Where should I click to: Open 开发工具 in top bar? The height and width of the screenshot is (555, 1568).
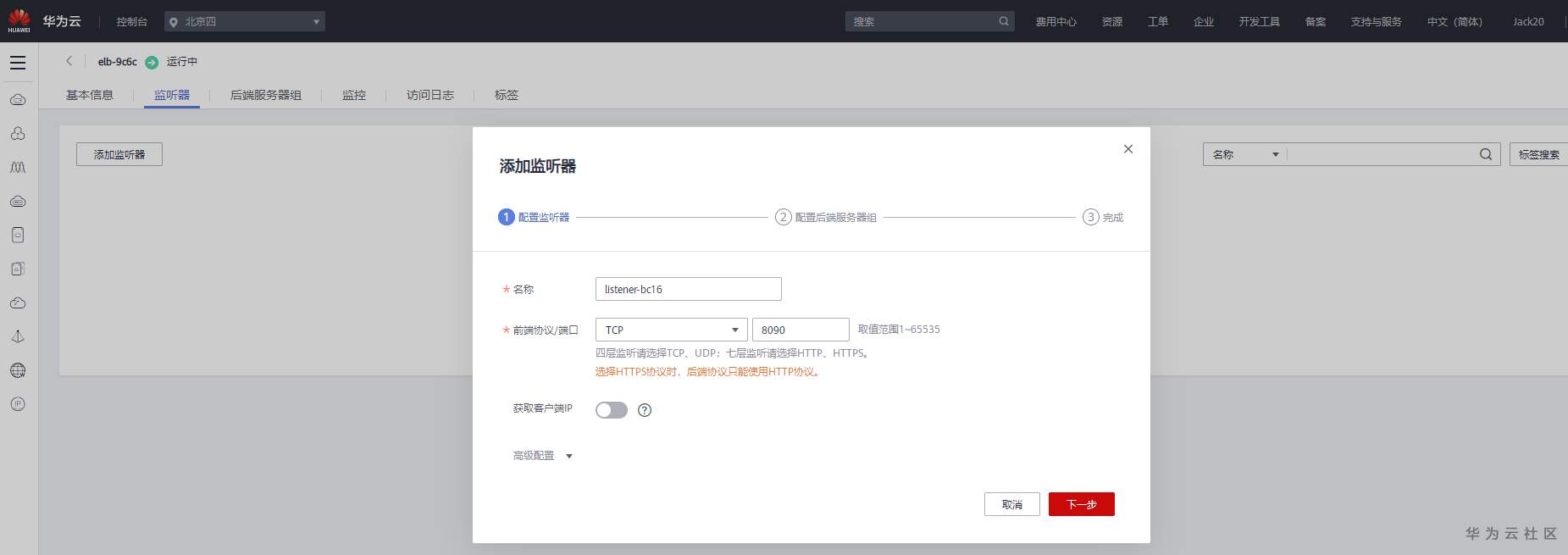pyautogui.click(x=1260, y=21)
